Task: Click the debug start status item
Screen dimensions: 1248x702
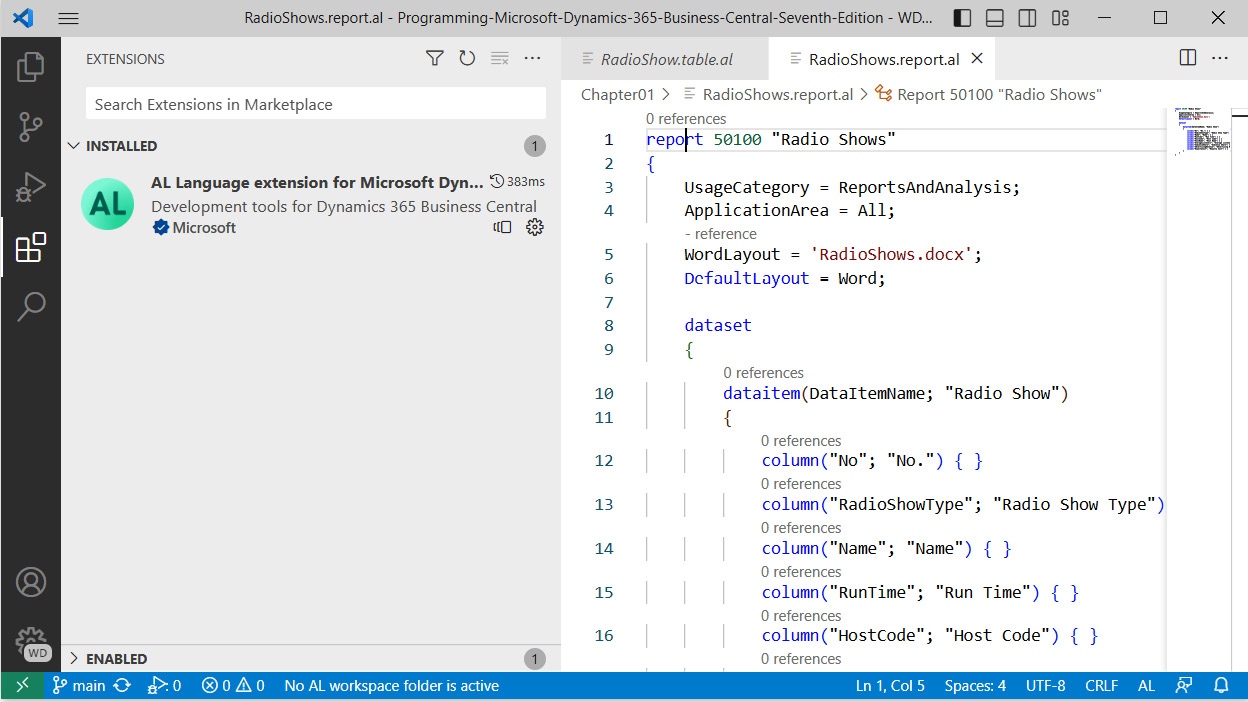Action: point(164,686)
